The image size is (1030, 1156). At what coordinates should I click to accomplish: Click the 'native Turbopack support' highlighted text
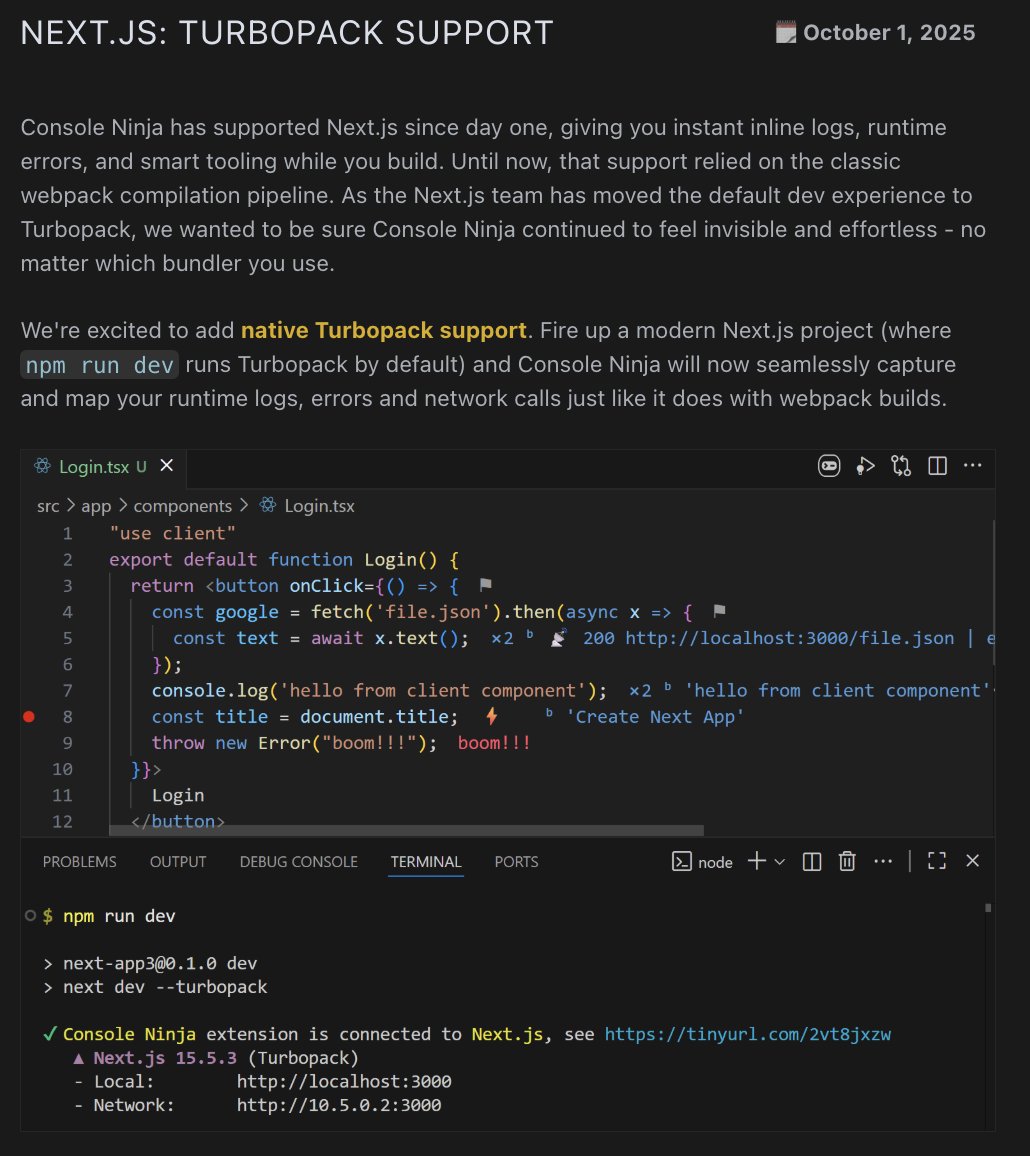click(x=383, y=330)
